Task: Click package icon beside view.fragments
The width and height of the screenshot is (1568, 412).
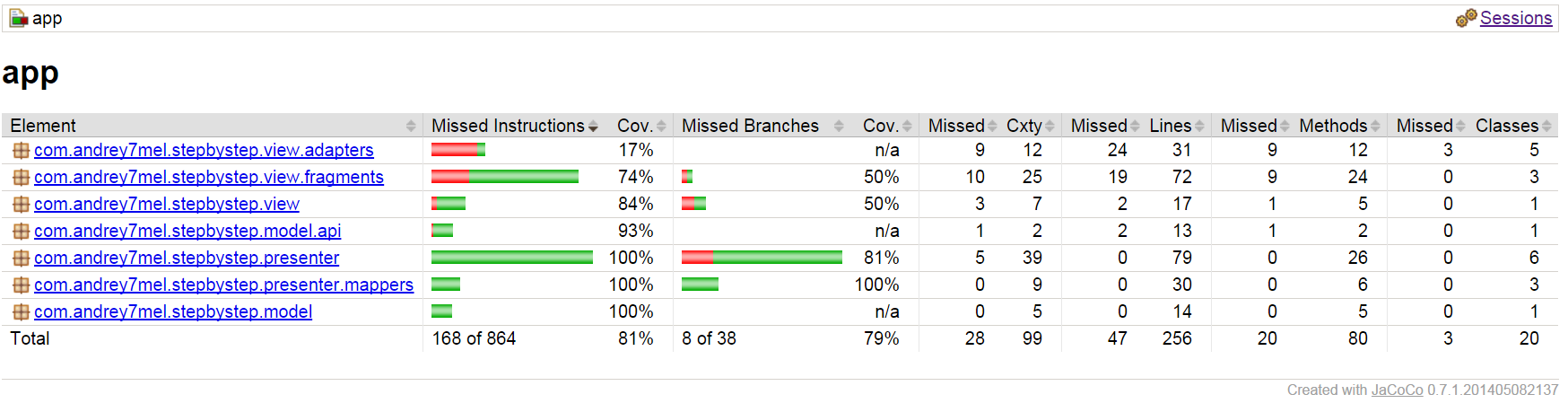Action: point(21,178)
